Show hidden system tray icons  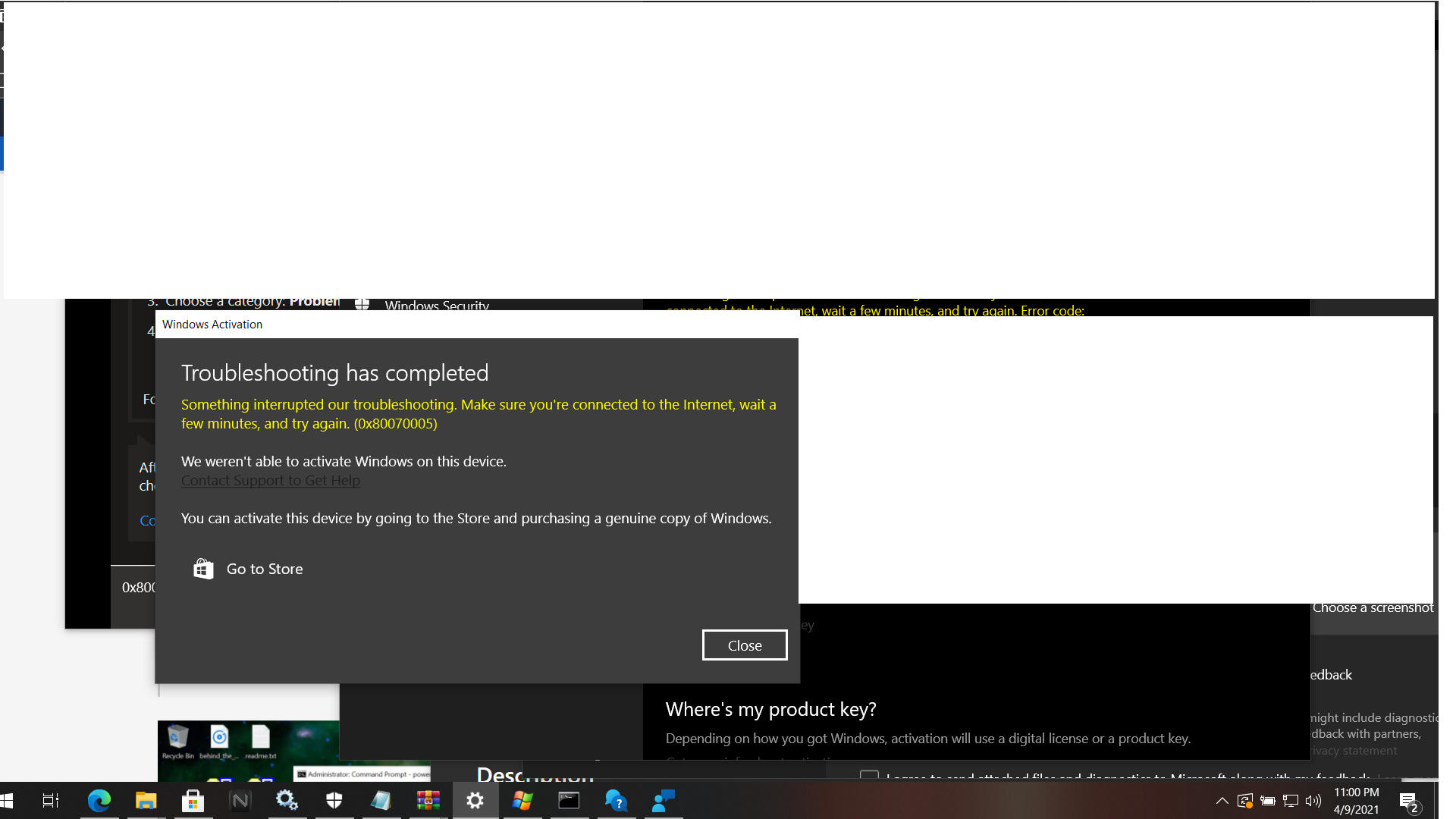1222,801
